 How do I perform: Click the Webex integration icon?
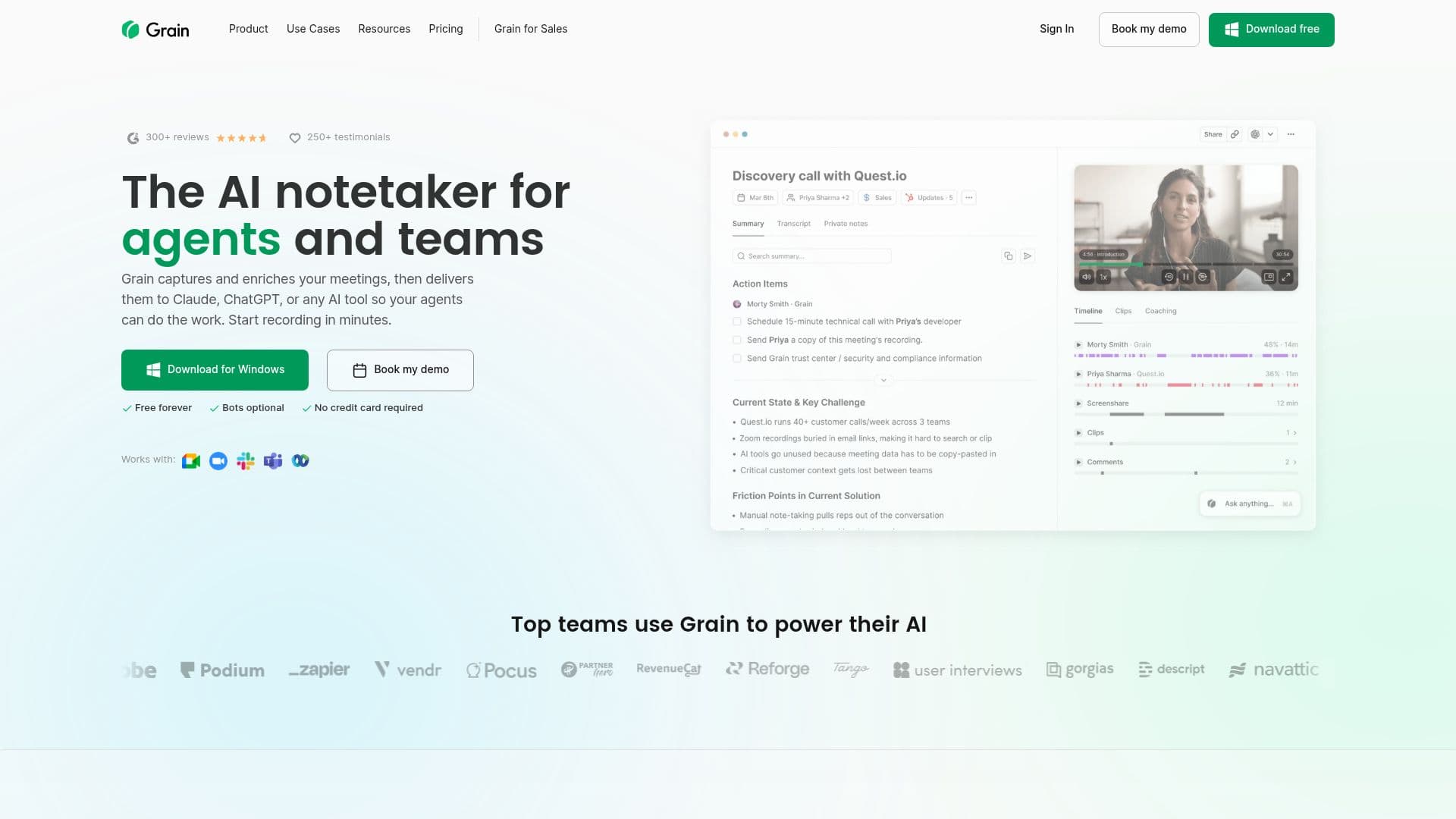[x=300, y=461]
